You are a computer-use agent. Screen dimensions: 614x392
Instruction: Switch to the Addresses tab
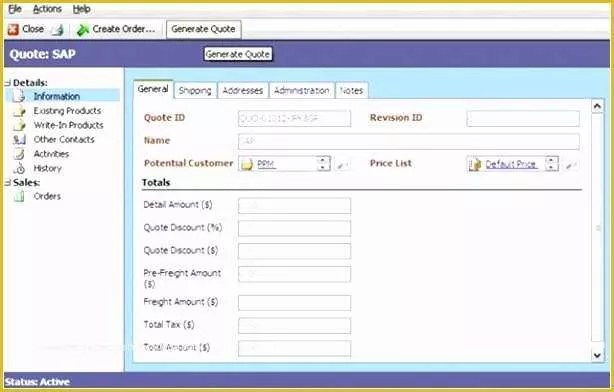(x=243, y=90)
